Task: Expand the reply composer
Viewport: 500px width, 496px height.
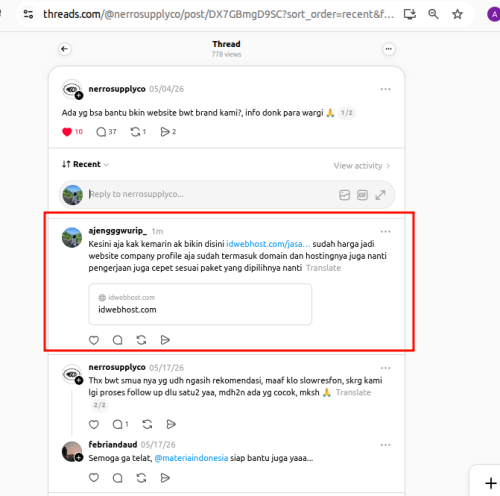Action: click(x=380, y=195)
